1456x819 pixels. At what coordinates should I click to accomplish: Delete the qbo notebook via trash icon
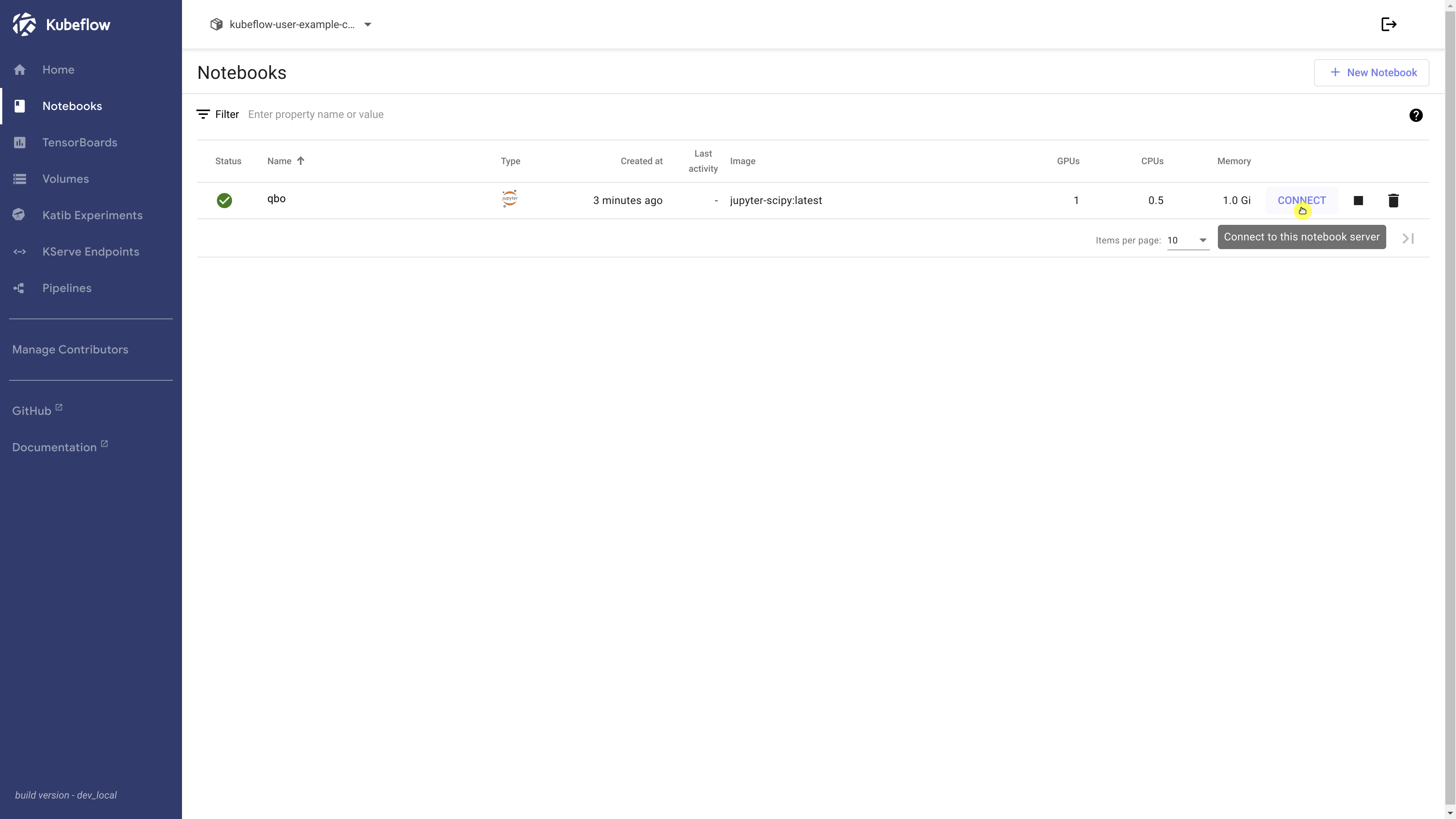[1393, 201]
